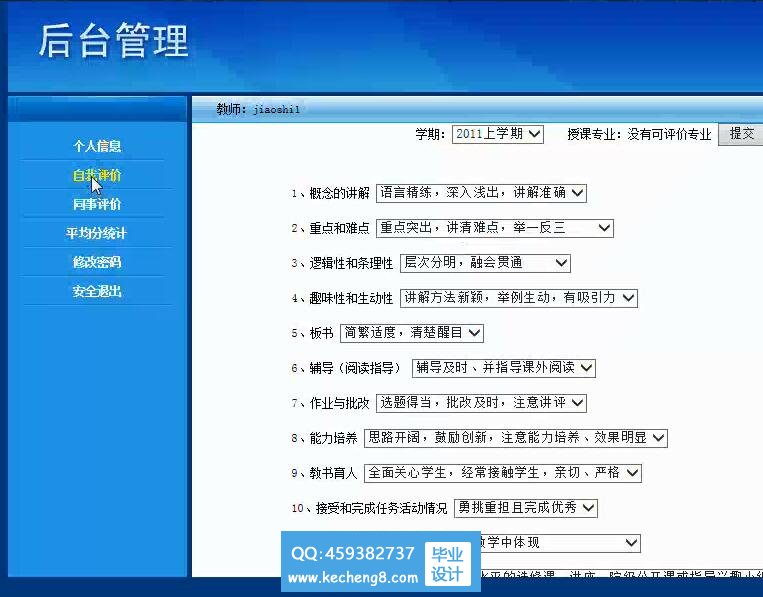The height and width of the screenshot is (597, 763).
Task: Go to 平均分统计 in the sidebar
Action: click(x=96, y=233)
